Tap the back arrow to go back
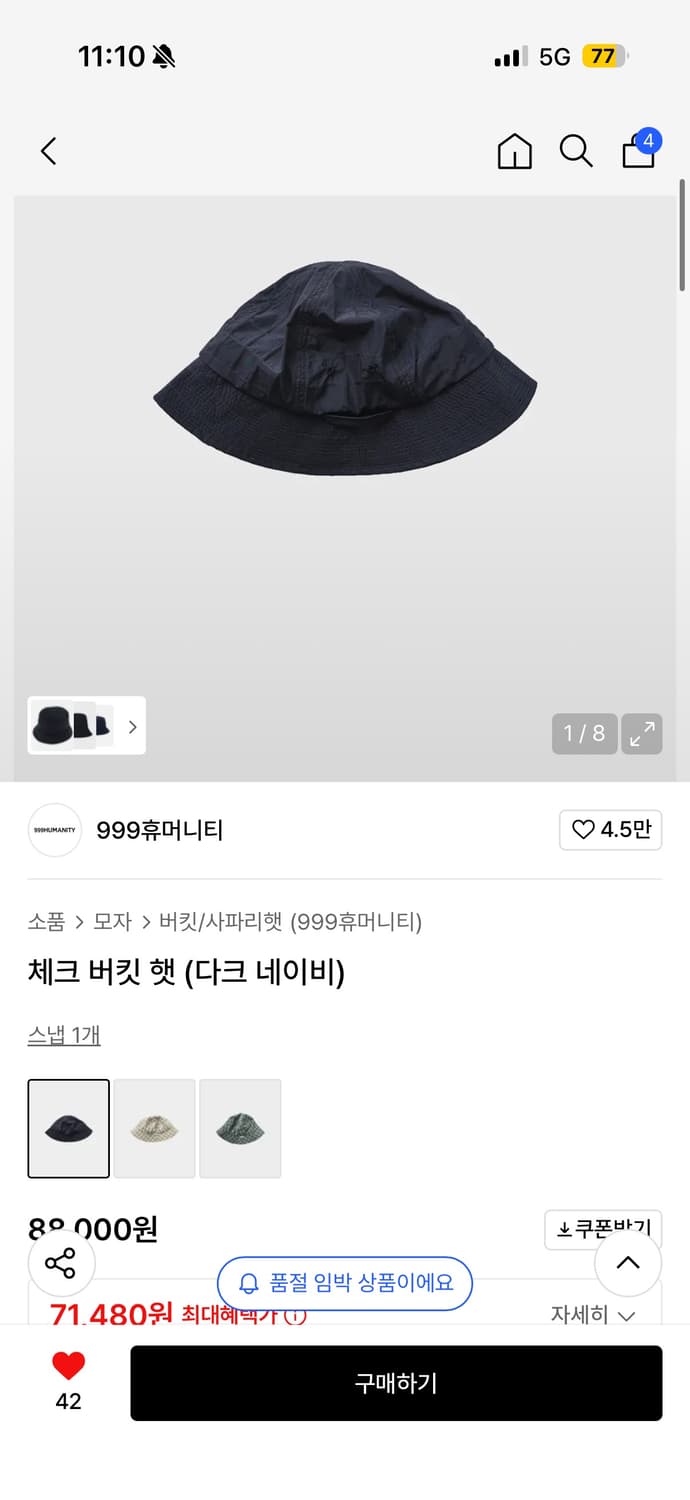 pos(48,151)
